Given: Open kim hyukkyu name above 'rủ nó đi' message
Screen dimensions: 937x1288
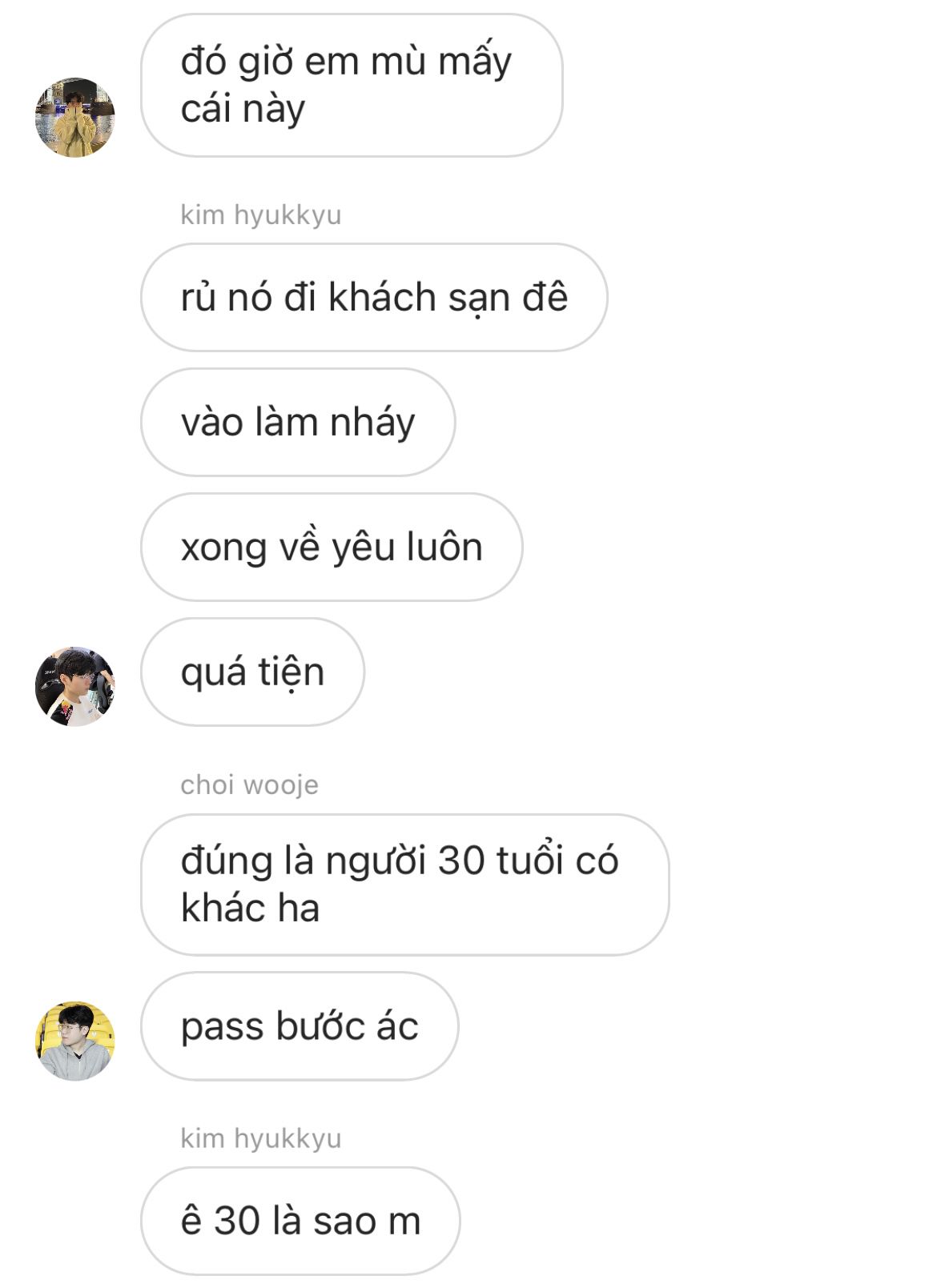Looking at the screenshot, I should tap(261, 215).
